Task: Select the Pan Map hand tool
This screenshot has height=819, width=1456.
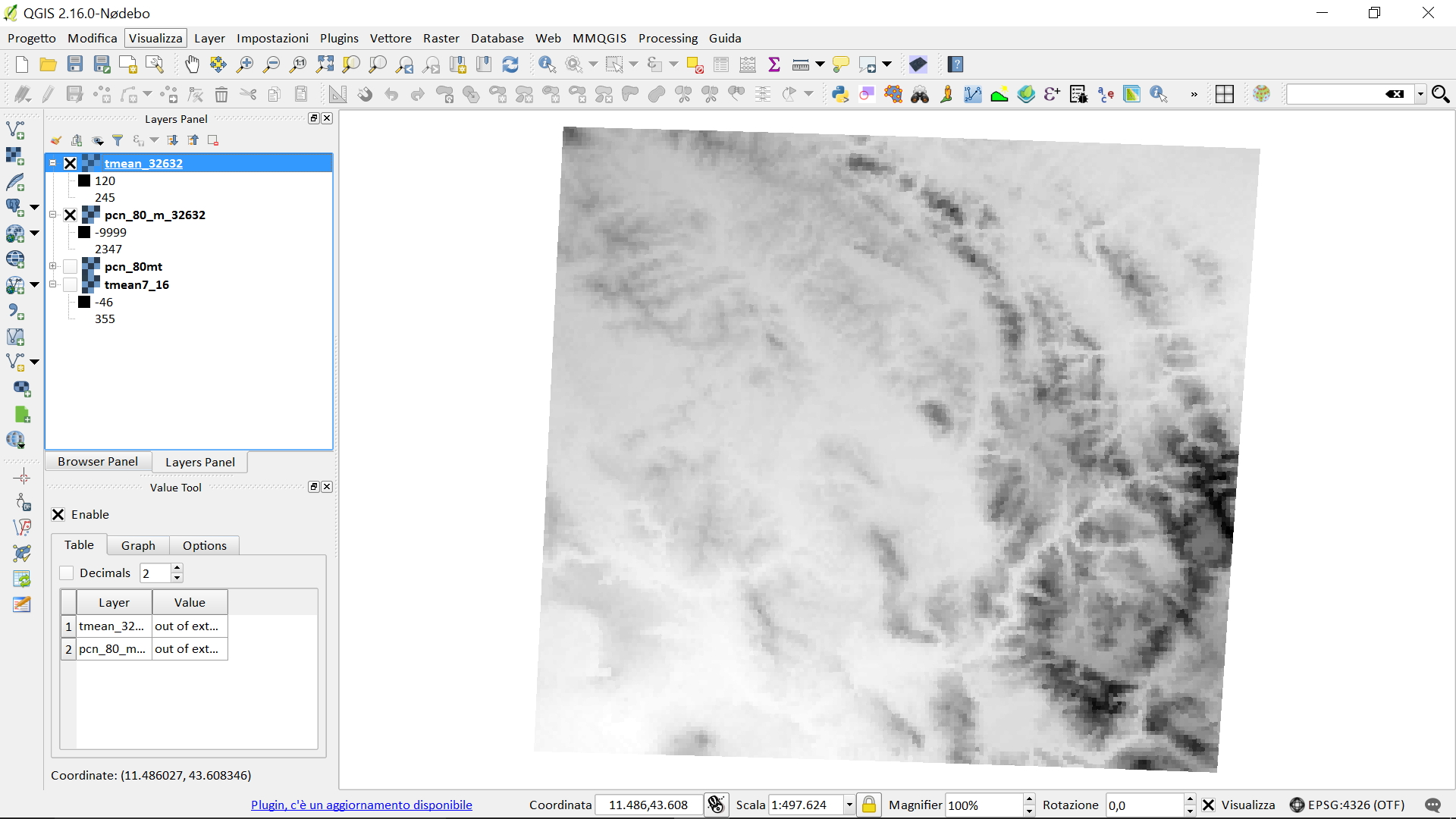Action: click(x=192, y=64)
